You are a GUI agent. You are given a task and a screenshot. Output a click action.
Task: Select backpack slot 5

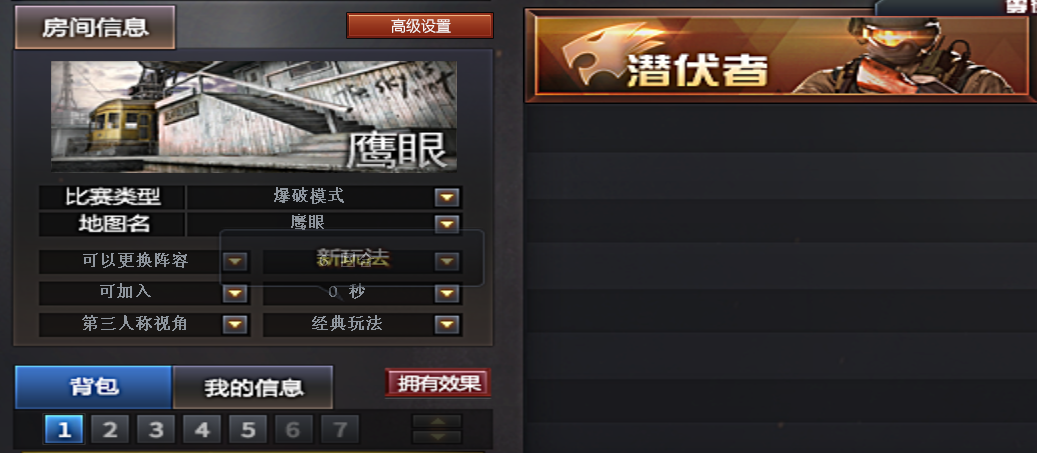click(x=248, y=431)
